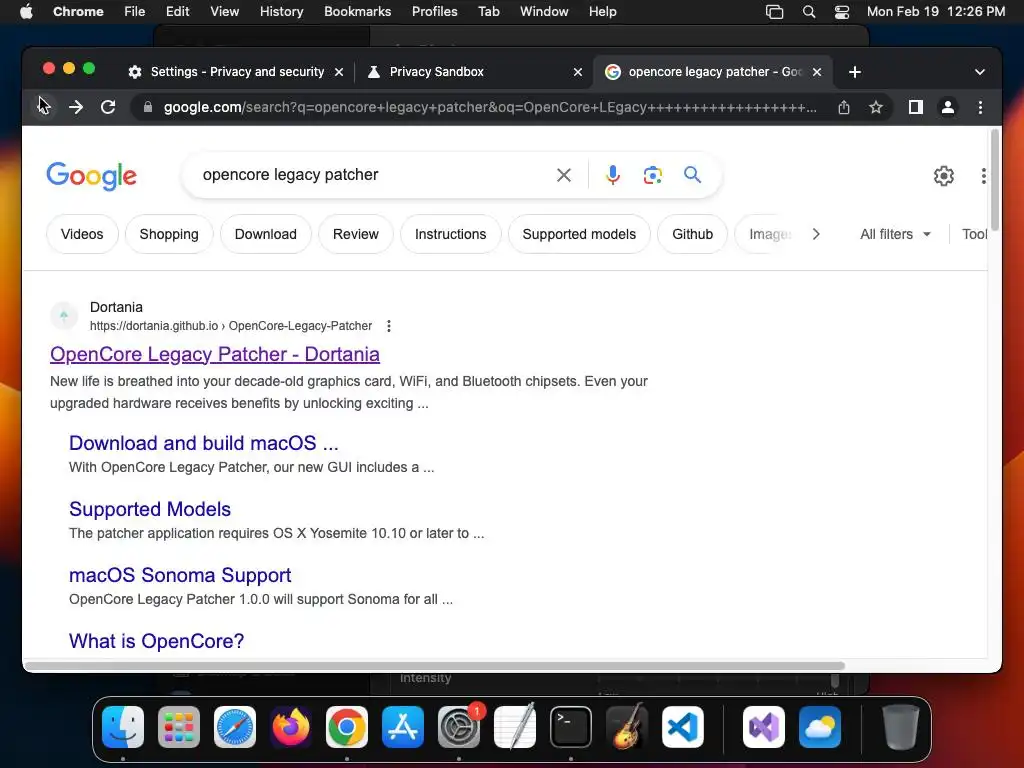The height and width of the screenshot is (768, 1024).
Task: Open Chrome side panel
Action: [x=916, y=107]
